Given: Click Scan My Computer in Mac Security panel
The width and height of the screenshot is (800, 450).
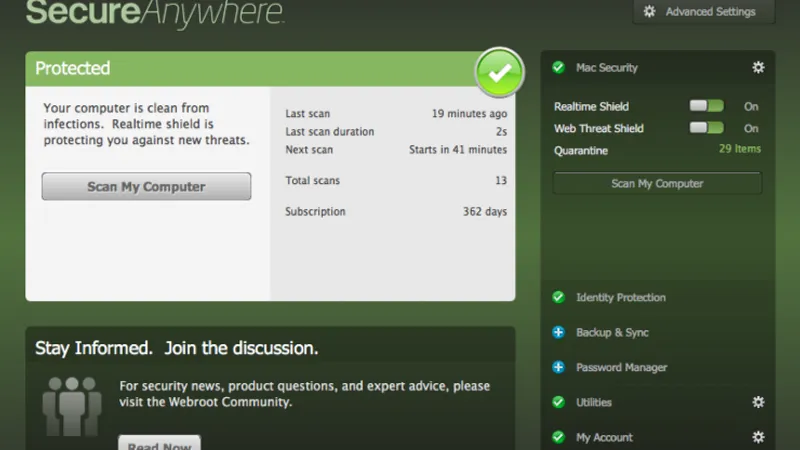Looking at the screenshot, I should coord(657,183).
